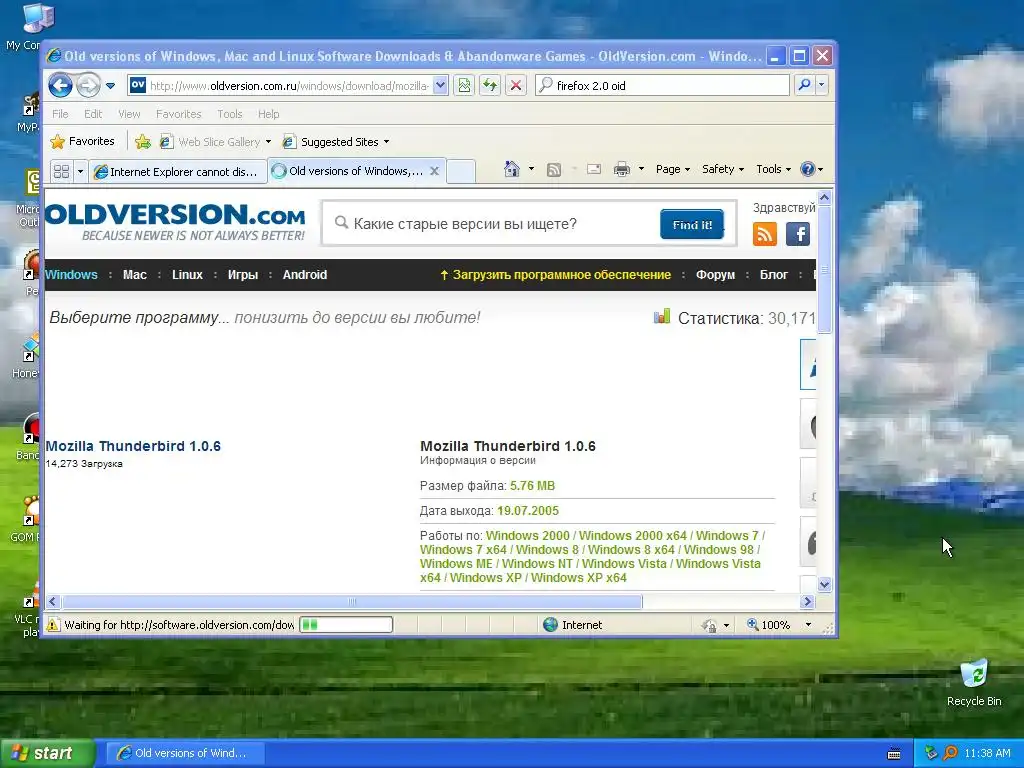
Task: Click the Forward navigation arrow
Action: click(x=88, y=85)
